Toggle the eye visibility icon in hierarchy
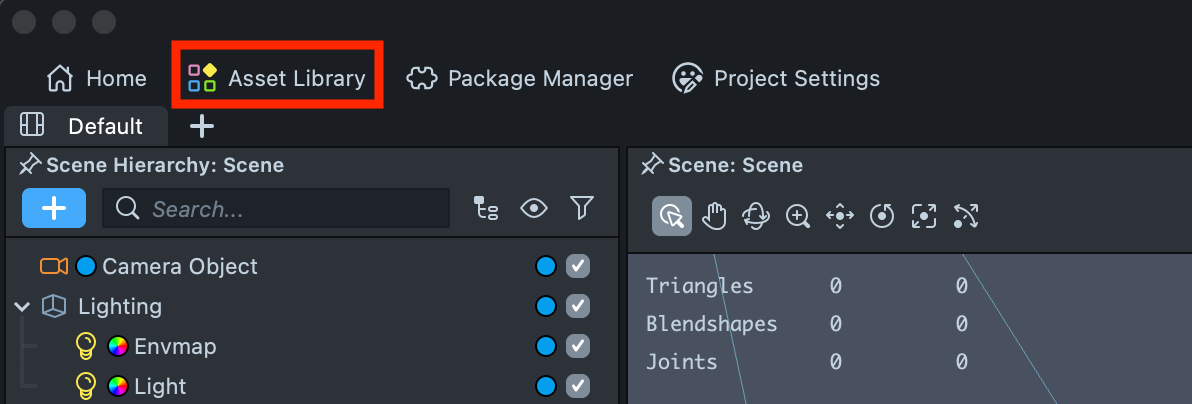This screenshot has height=404, width=1192. coord(535,208)
